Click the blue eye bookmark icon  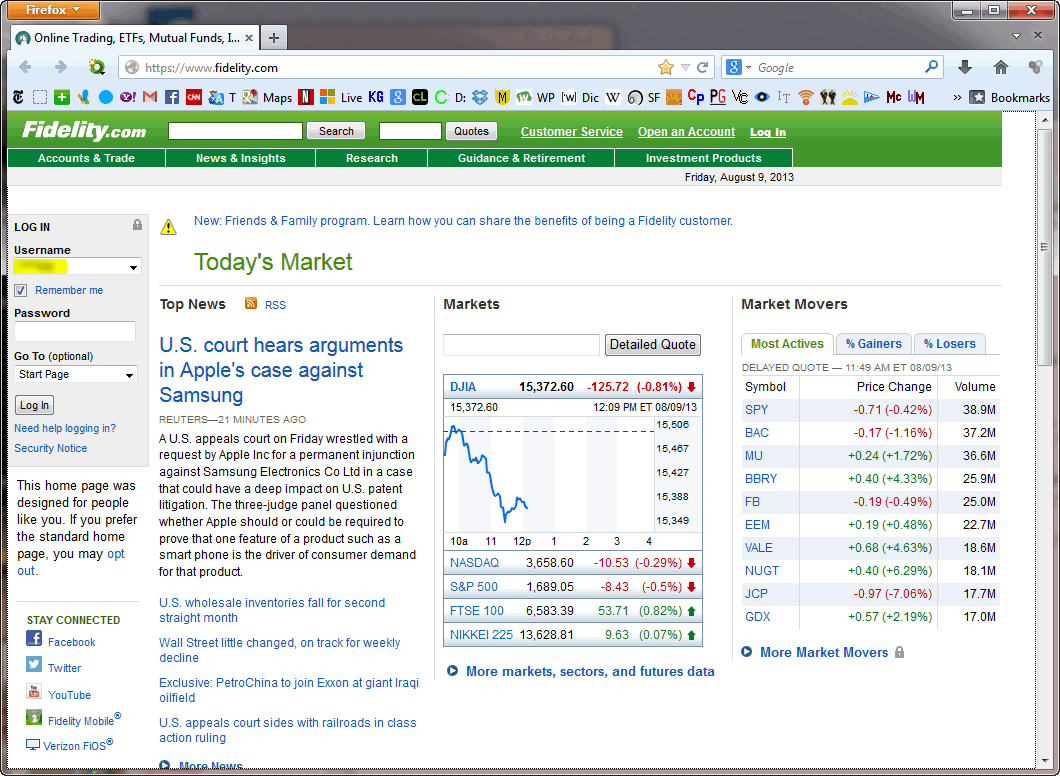pos(762,97)
